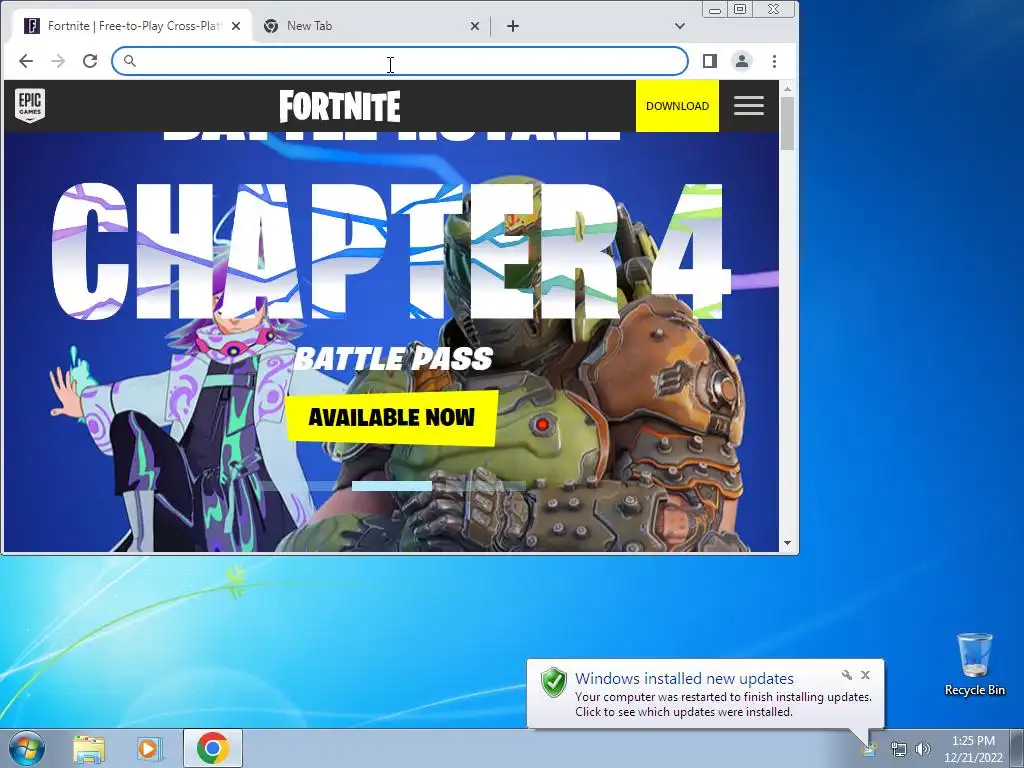Screen dimensions: 1024x768
Task: Close the Fortnite tab
Action: (236, 26)
